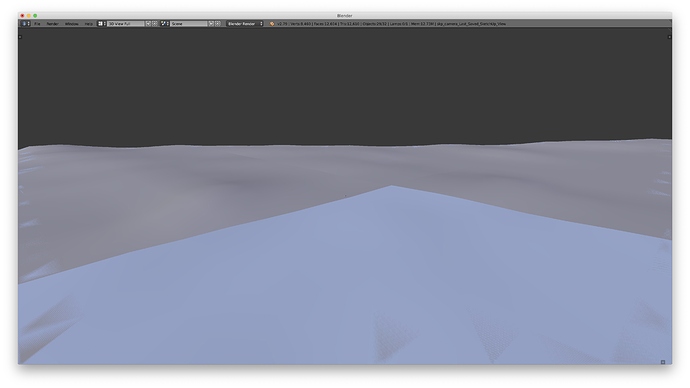Open the Render menu
The width and height of the screenshot is (690, 388).
[x=53, y=24]
